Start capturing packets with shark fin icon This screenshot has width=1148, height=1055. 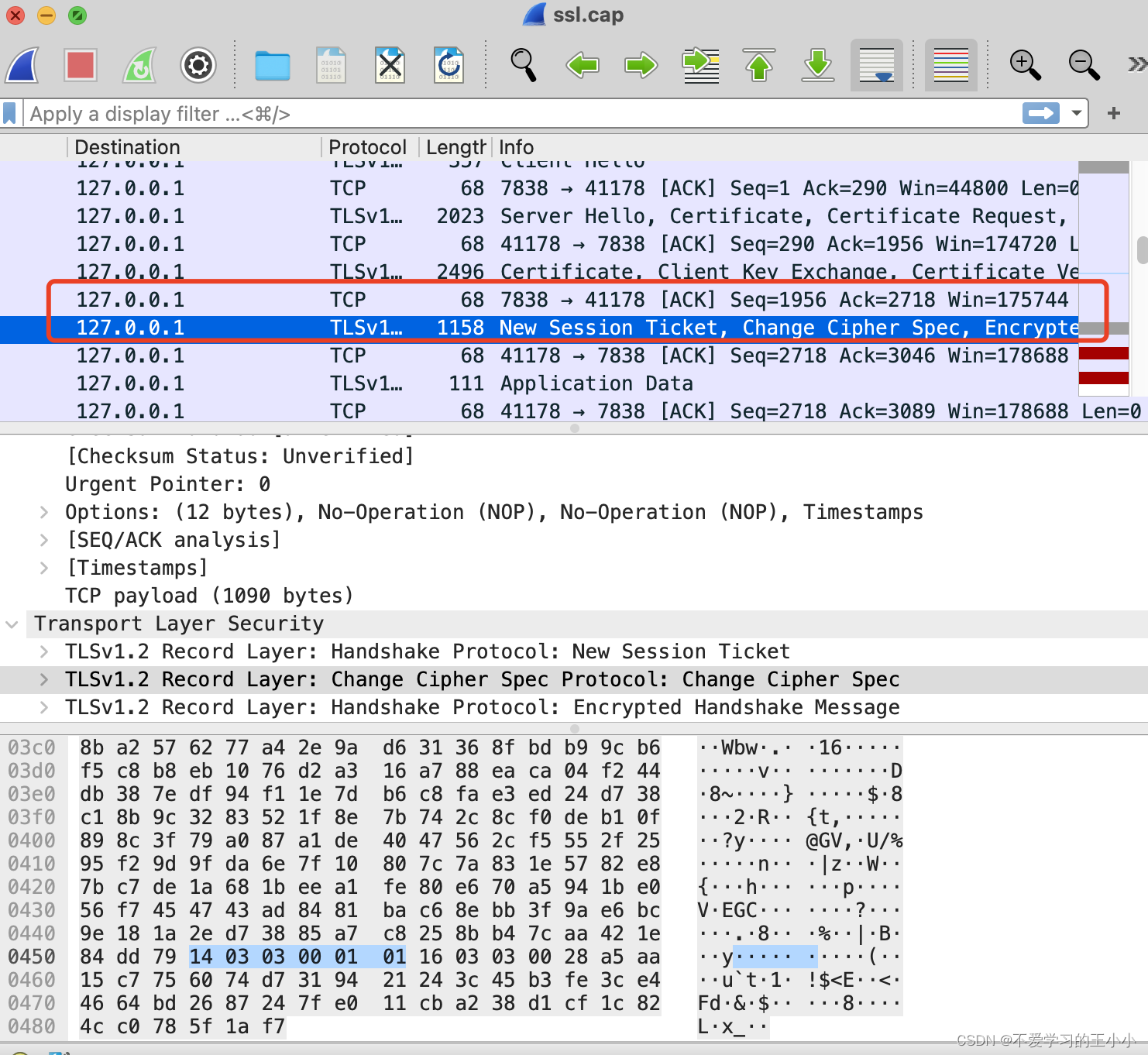(x=22, y=65)
